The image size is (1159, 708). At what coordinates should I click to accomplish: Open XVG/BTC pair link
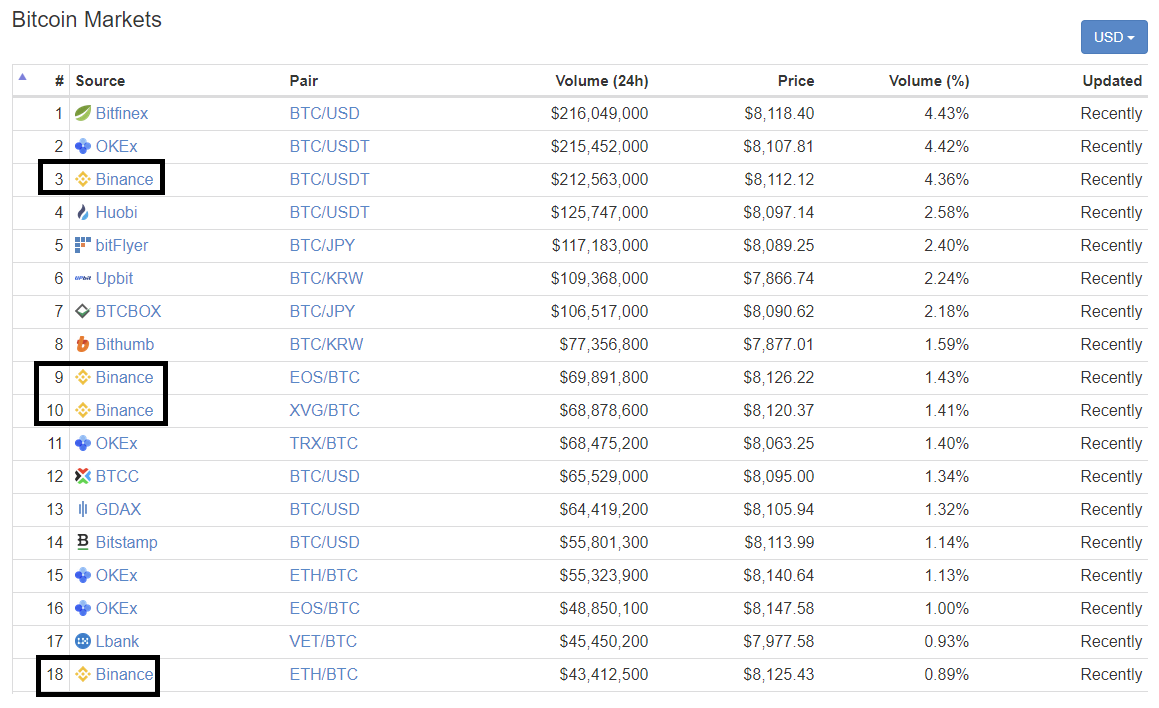[324, 410]
